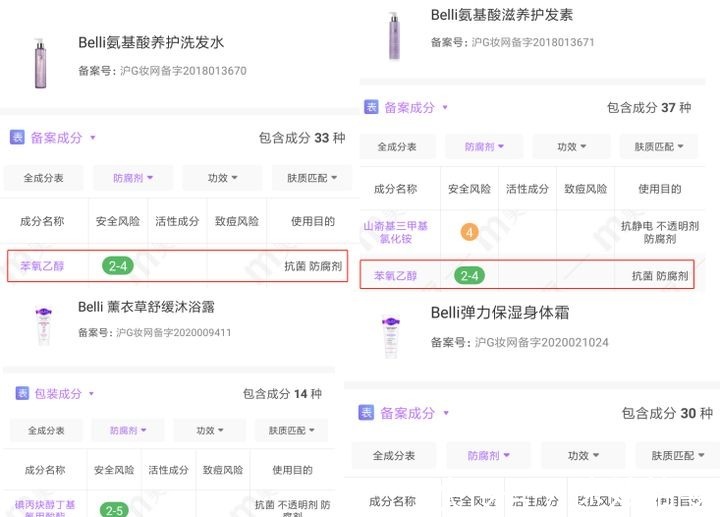Click title Belli弹力保湿身体霜
Image resolution: width=720 pixels, height=517 pixels.
[500, 313]
